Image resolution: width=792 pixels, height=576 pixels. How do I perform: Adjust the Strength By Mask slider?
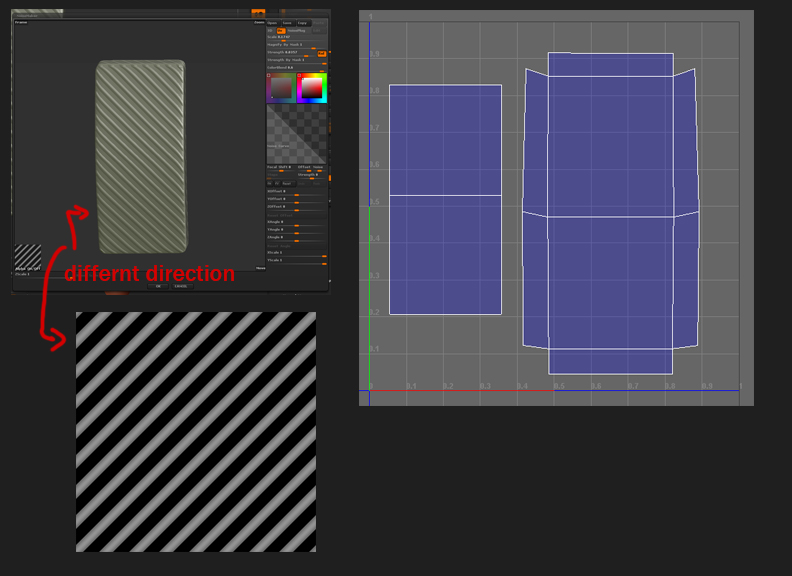click(x=296, y=61)
